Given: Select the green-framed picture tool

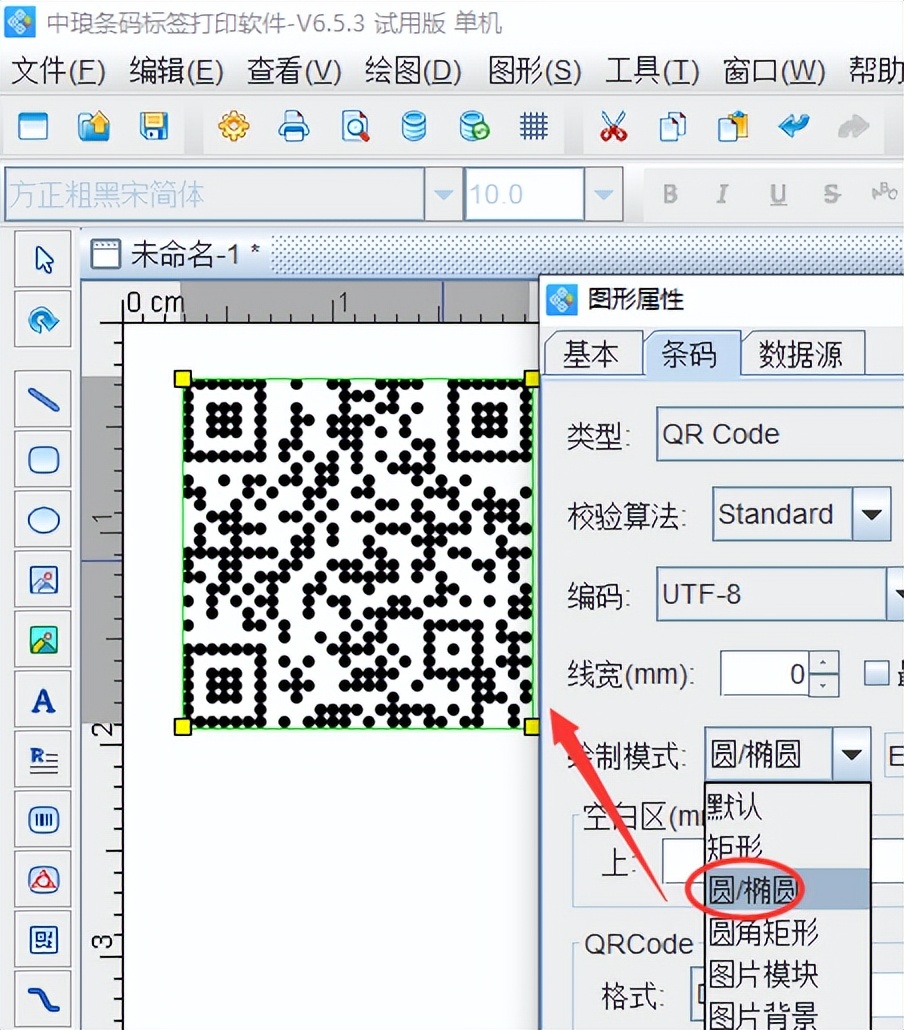Looking at the screenshot, I should [43, 640].
